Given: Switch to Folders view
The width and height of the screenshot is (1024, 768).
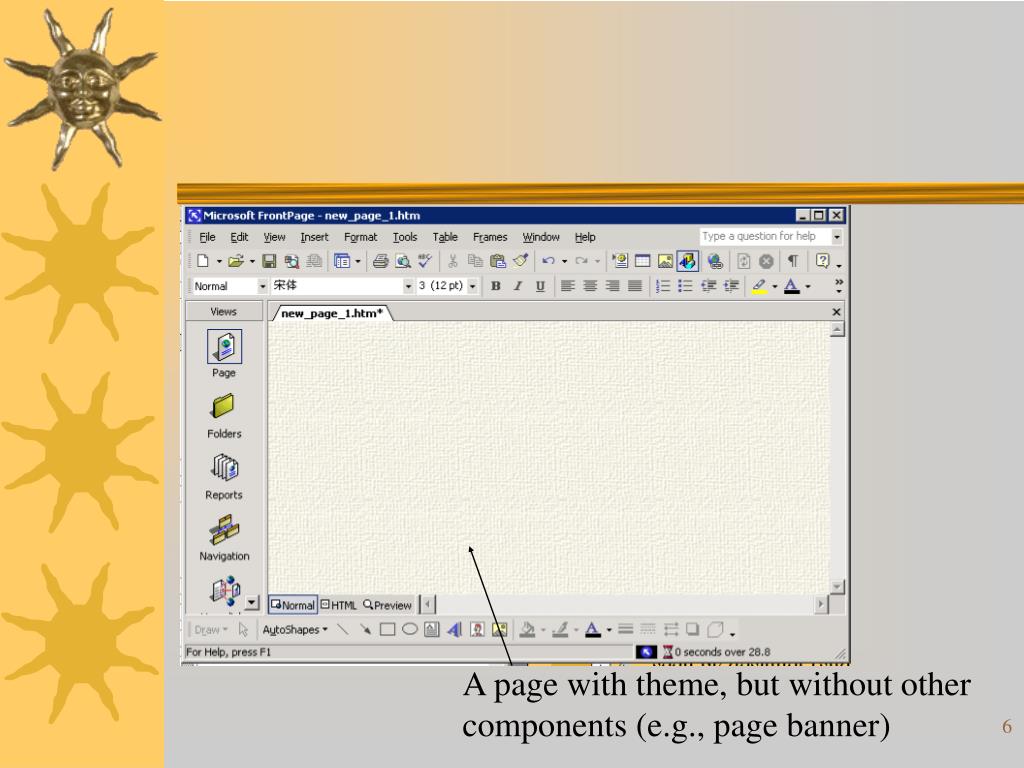Looking at the screenshot, I should pyautogui.click(x=224, y=415).
